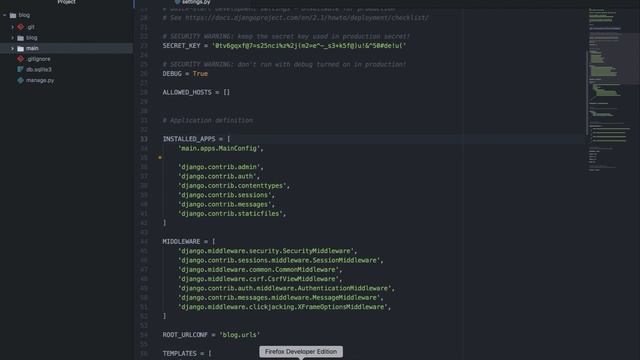Click the INSTALLED_APPS assignment line
Image resolution: width=640 pixels, height=360 pixels.
pos(196,139)
